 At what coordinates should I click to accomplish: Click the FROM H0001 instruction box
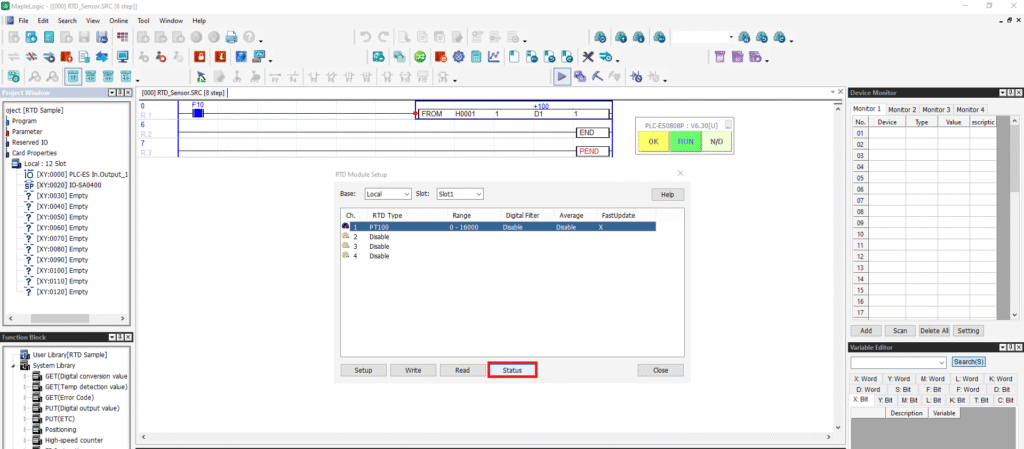click(514, 114)
